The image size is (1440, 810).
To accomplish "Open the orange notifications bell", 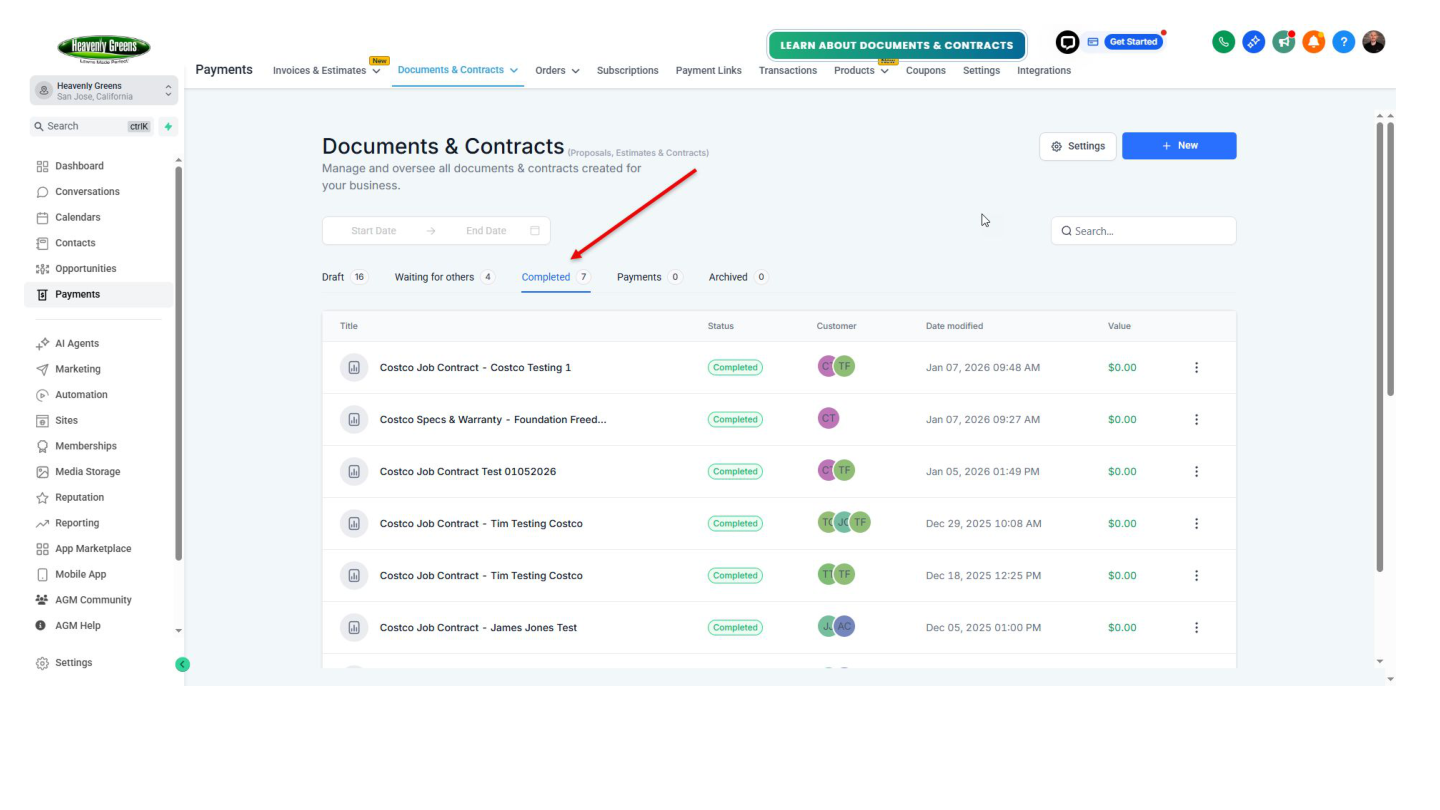I will (1313, 42).
